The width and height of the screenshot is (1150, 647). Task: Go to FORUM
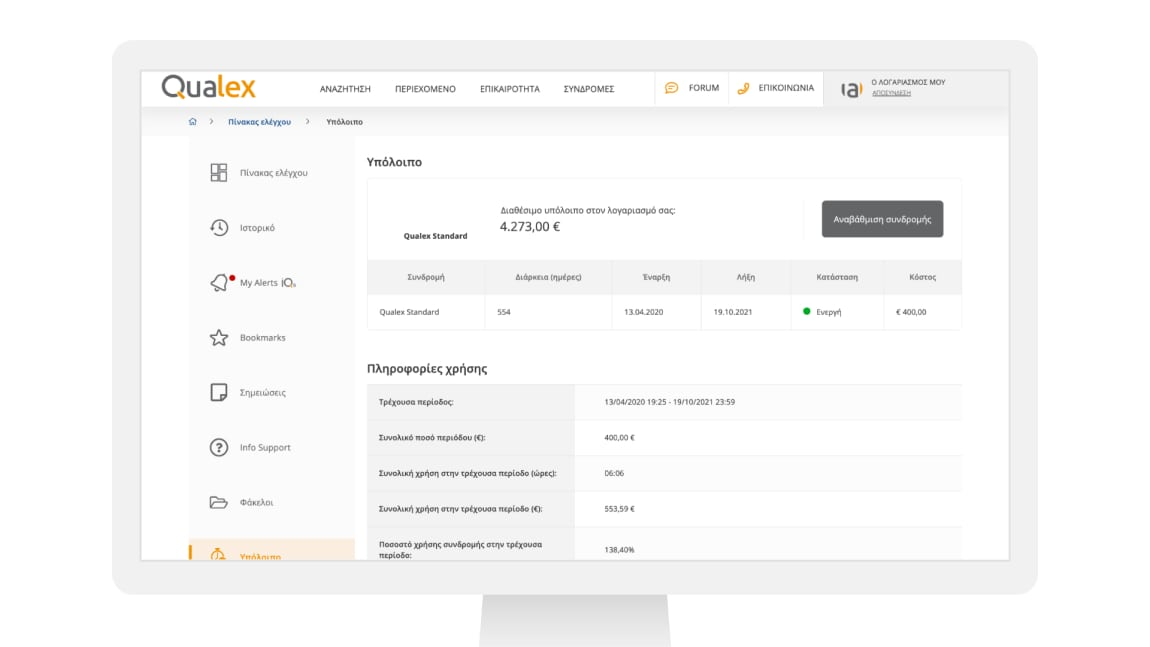[x=703, y=88]
